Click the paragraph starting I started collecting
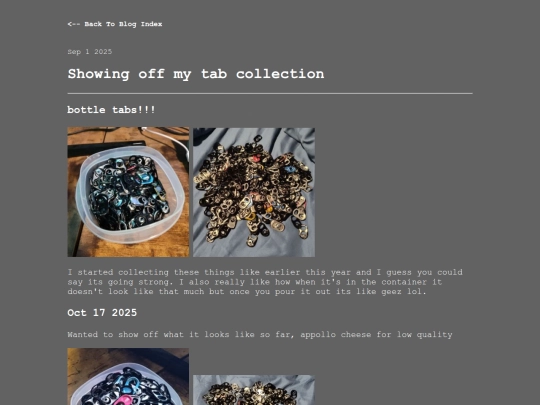This screenshot has width=540, height=405. (265, 282)
